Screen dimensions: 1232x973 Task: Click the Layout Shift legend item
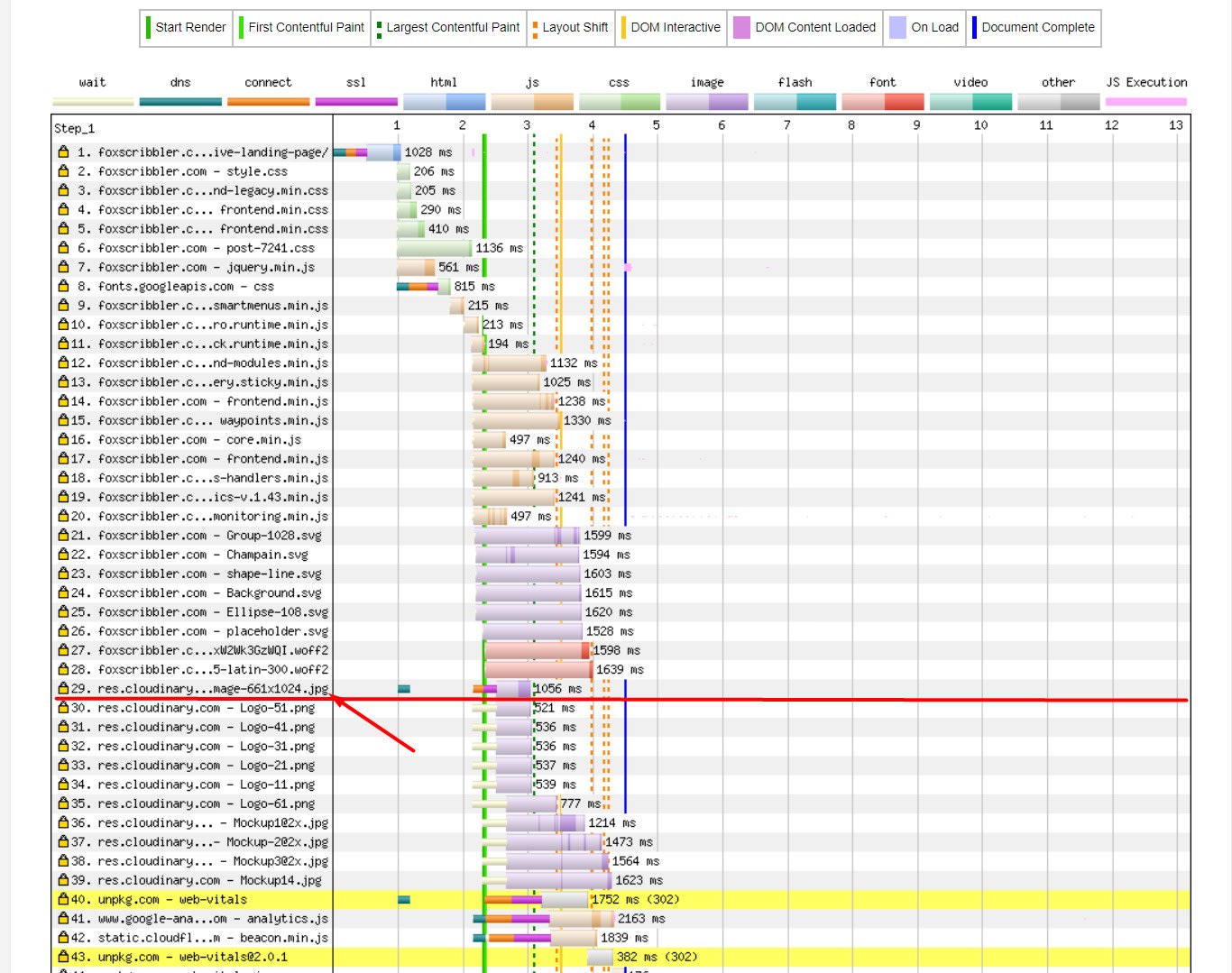(x=570, y=28)
